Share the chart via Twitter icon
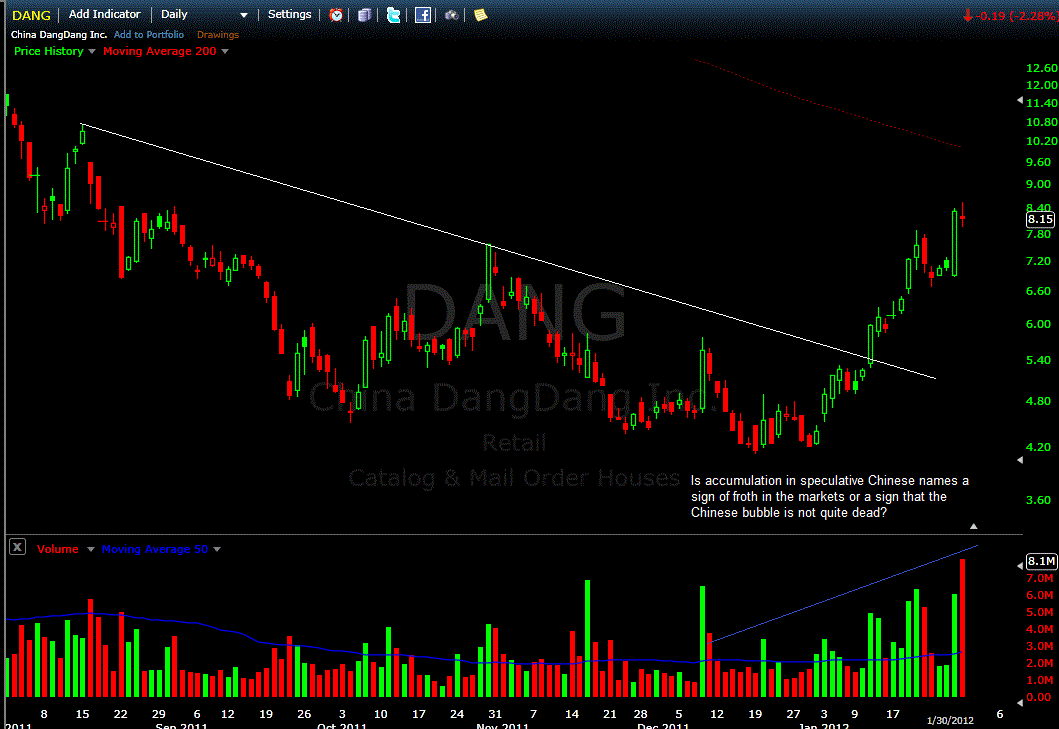 [x=393, y=15]
